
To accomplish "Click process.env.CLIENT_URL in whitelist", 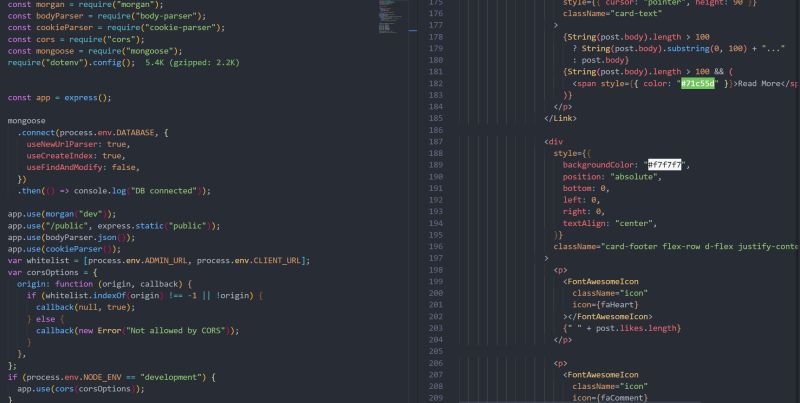I will pos(248,261).
